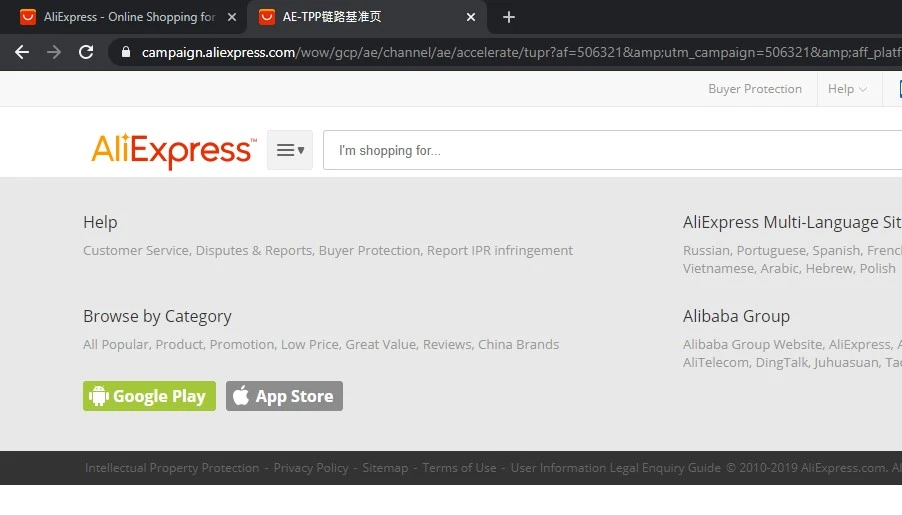Open AliExpress link under Alibaba Group

point(860,344)
